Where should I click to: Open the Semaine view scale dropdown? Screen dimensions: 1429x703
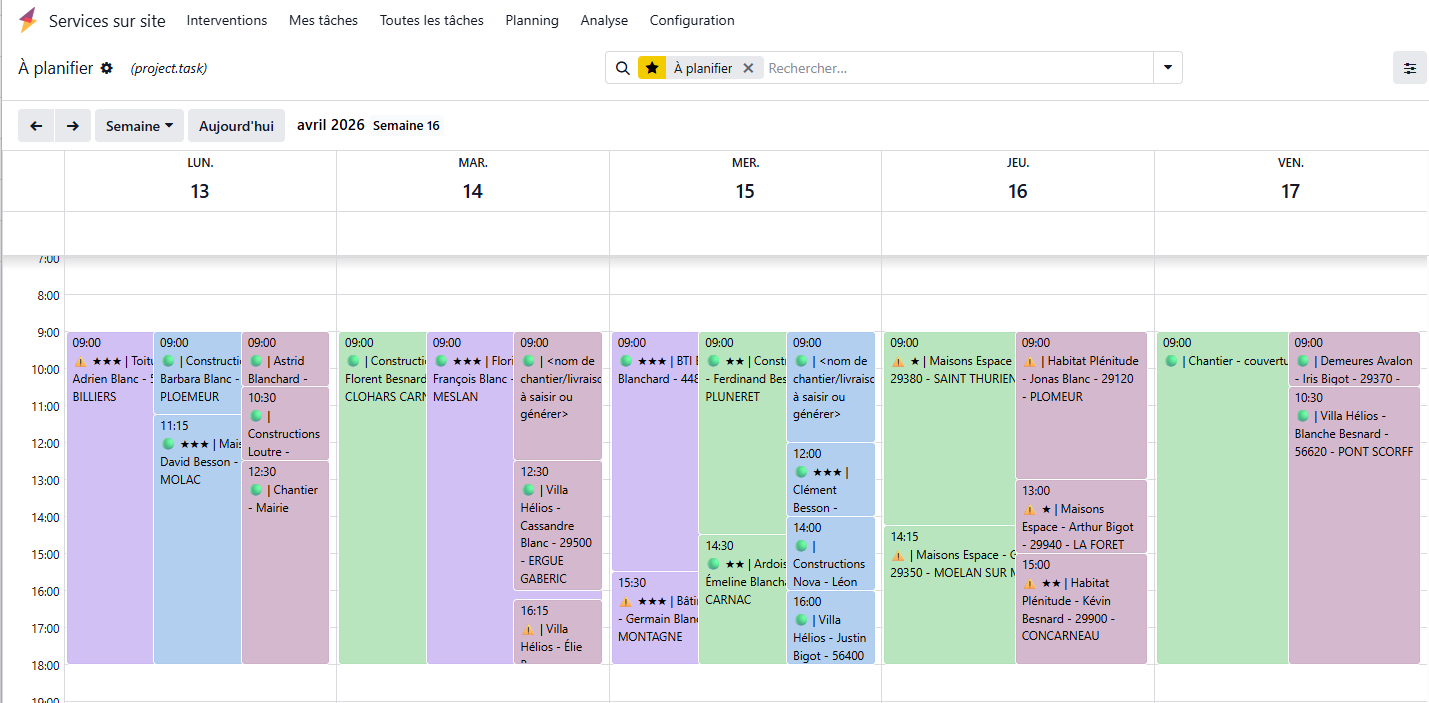pyautogui.click(x=139, y=126)
